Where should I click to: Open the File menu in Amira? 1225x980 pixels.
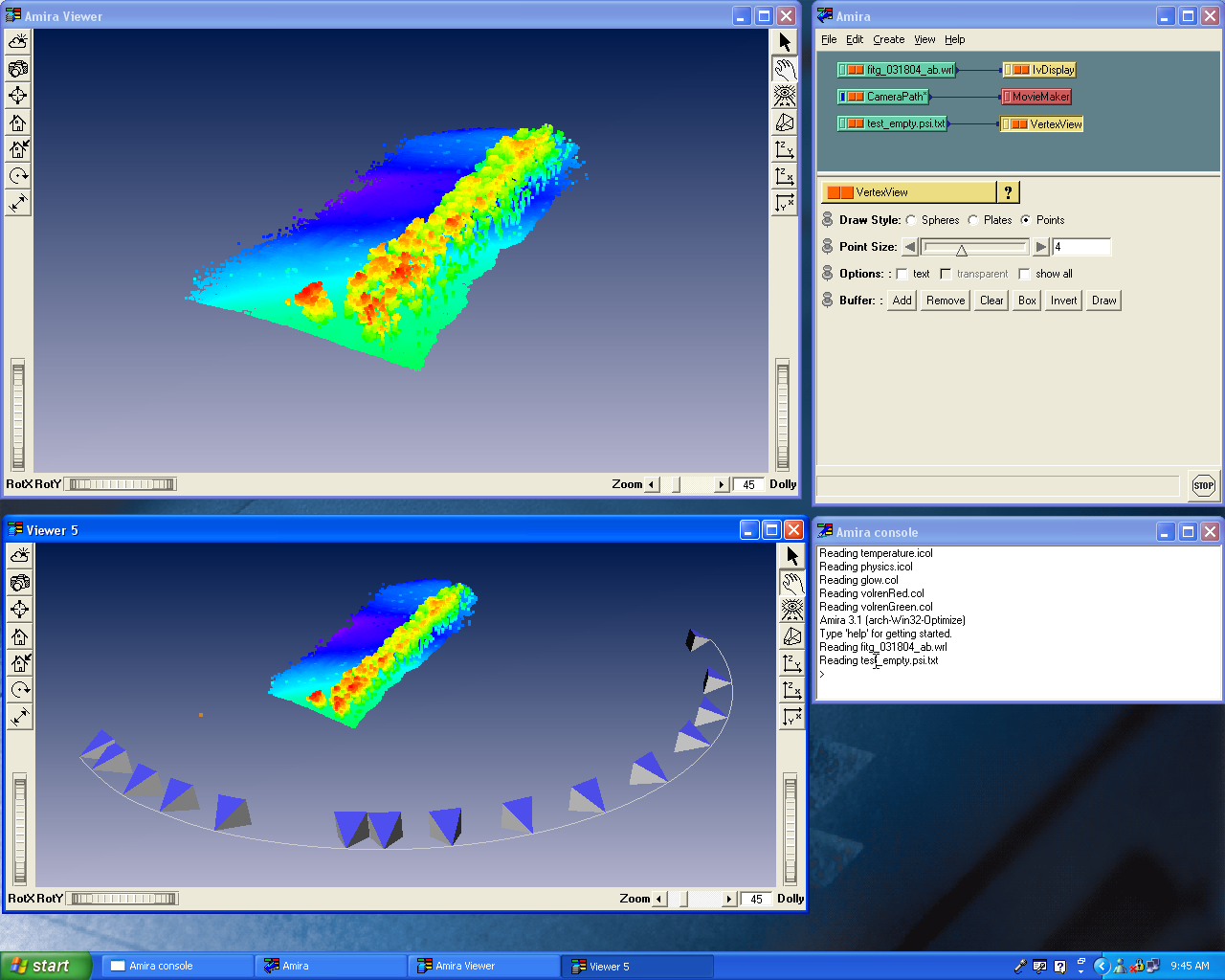point(829,39)
